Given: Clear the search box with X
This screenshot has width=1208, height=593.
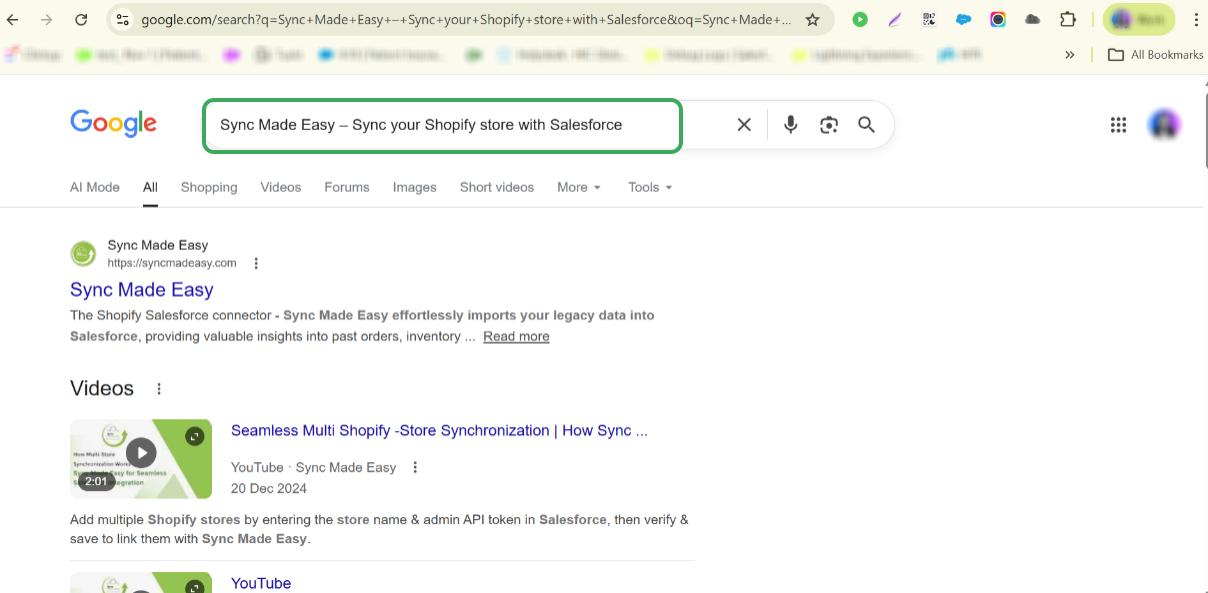Looking at the screenshot, I should tap(744, 125).
